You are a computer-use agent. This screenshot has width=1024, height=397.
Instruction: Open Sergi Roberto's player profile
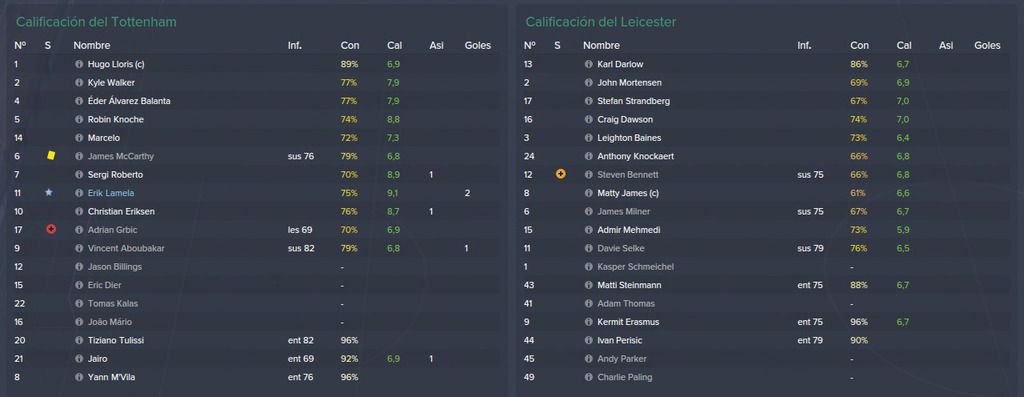click(115, 175)
